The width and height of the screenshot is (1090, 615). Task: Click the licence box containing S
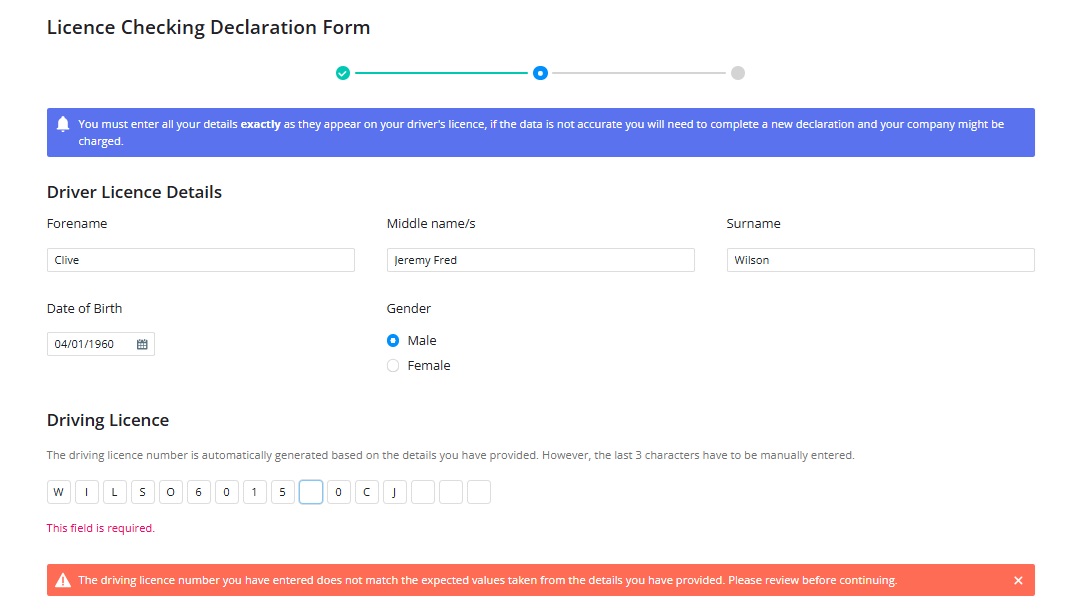(143, 492)
